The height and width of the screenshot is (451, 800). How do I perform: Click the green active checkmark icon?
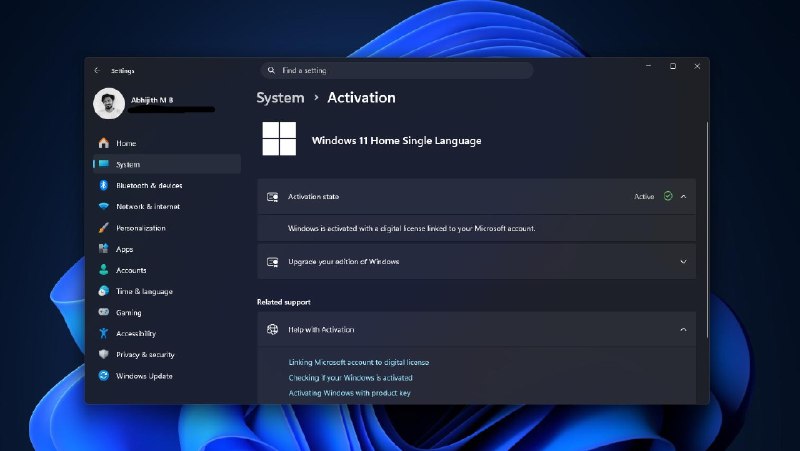click(668, 196)
